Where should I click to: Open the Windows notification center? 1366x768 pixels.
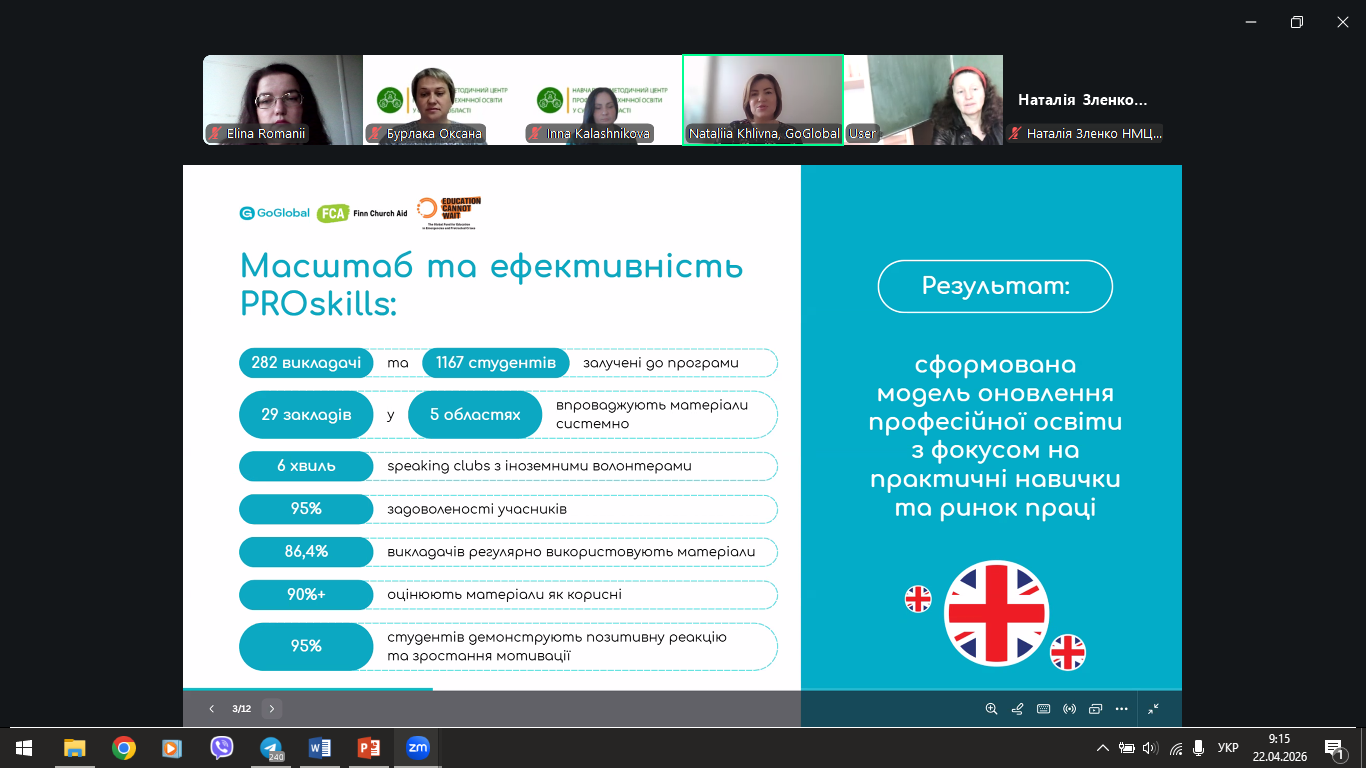[x=1333, y=748]
